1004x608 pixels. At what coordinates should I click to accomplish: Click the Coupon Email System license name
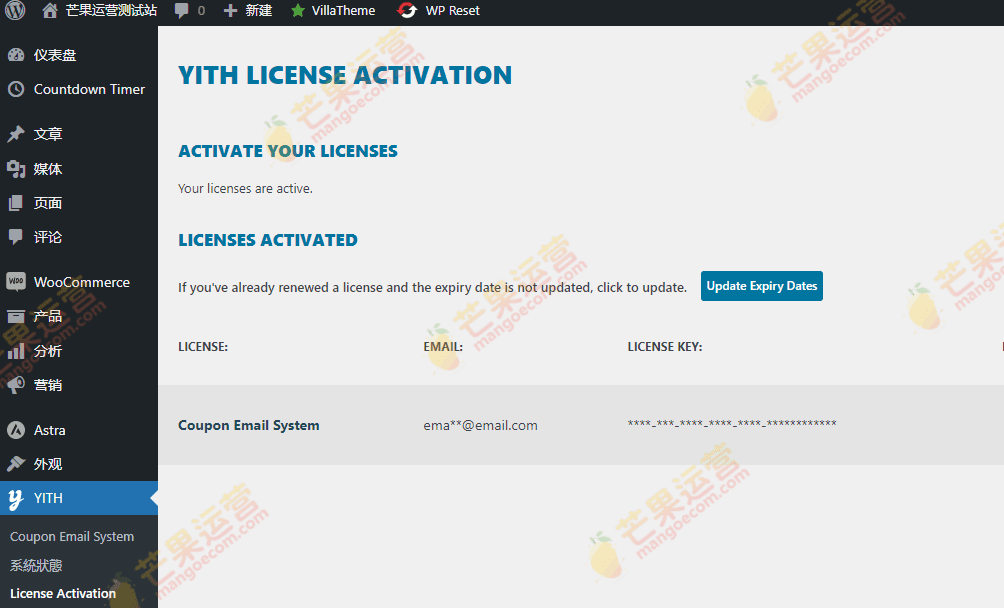[248, 425]
